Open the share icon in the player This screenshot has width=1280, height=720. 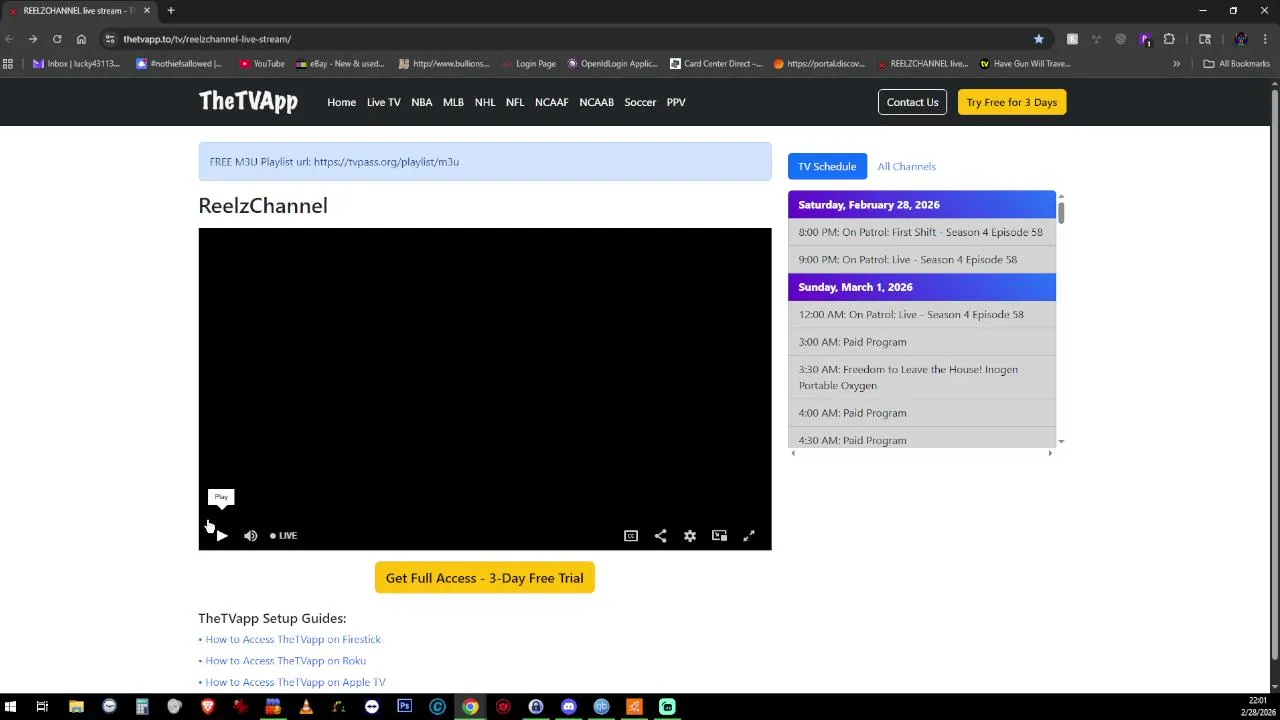[660, 536]
